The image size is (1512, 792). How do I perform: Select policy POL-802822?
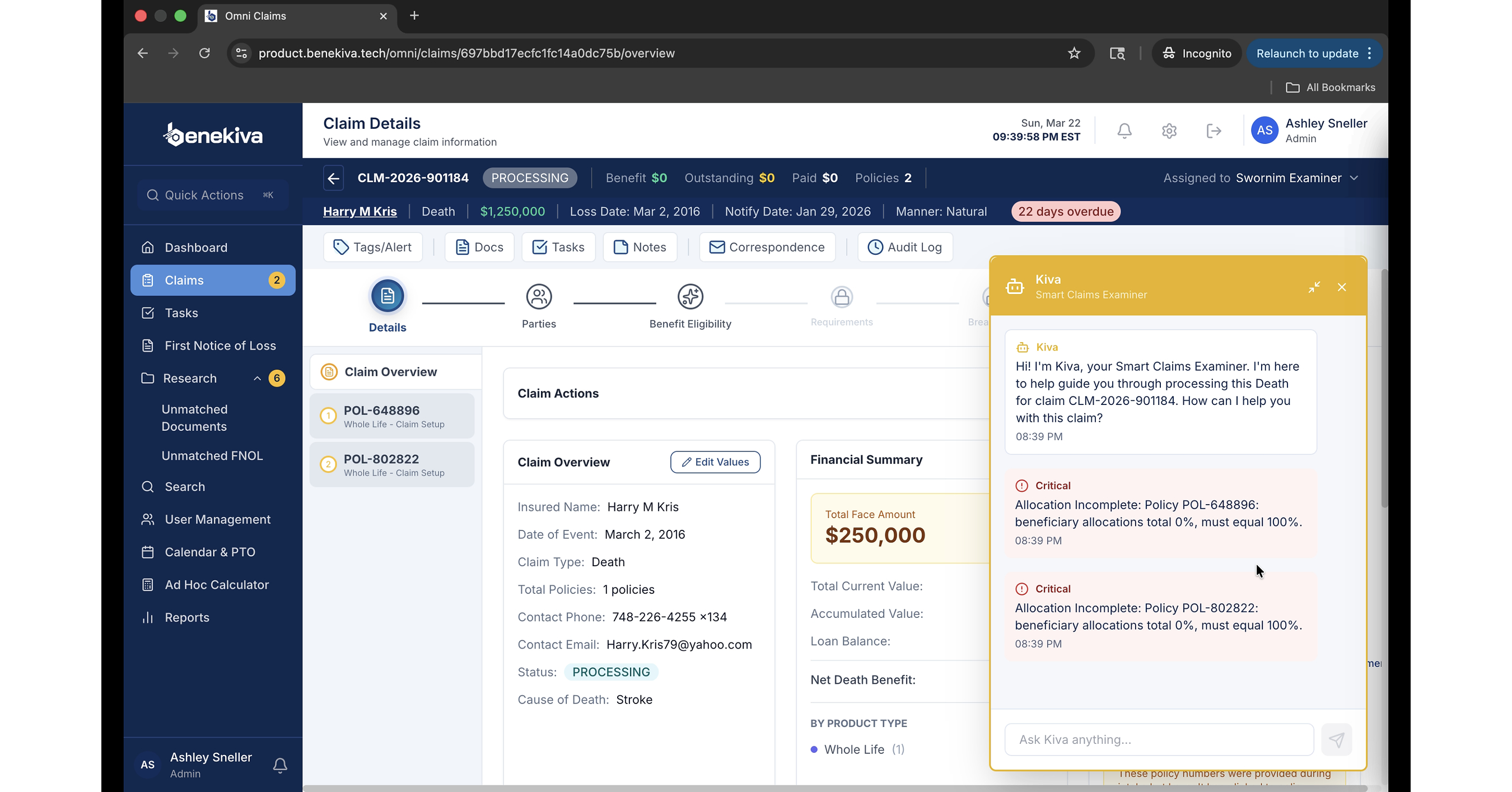coord(392,465)
